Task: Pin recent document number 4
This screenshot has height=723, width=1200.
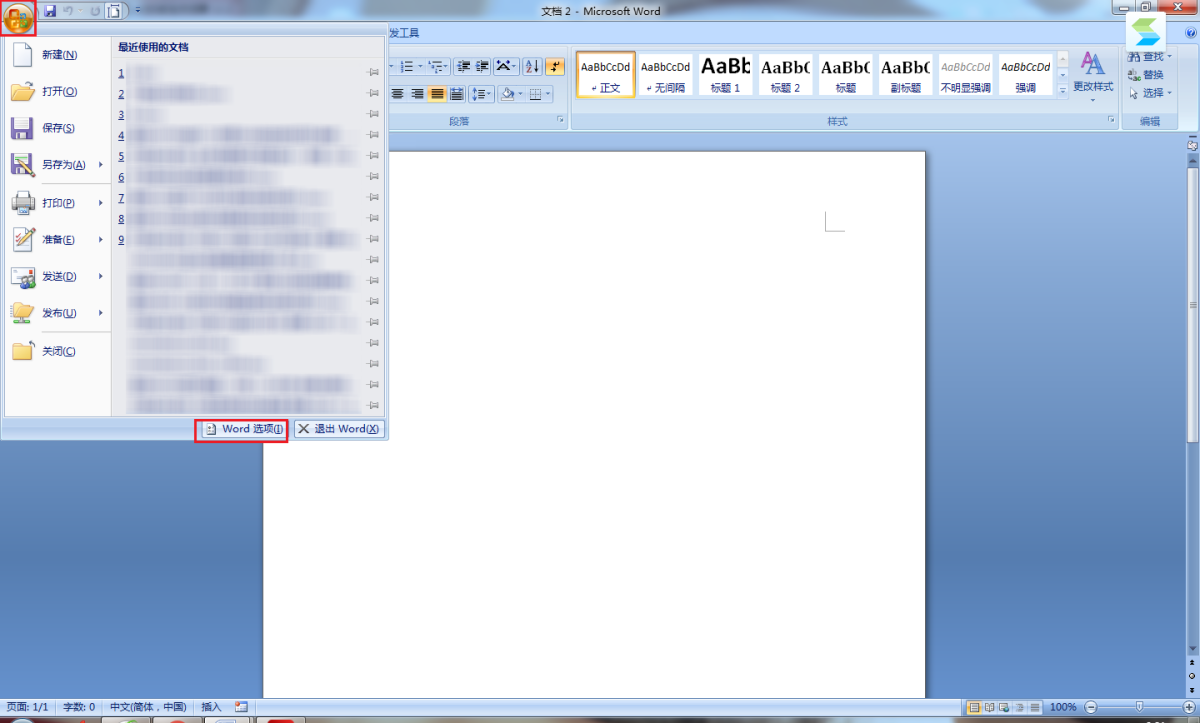Action: pos(373,135)
